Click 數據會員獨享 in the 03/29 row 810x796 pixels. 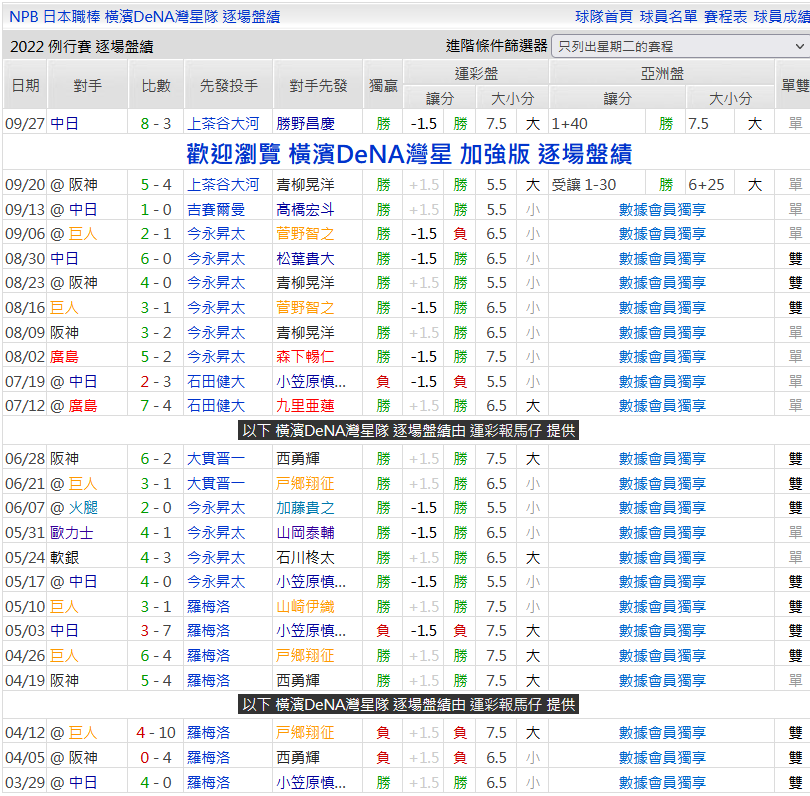tap(662, 783)
